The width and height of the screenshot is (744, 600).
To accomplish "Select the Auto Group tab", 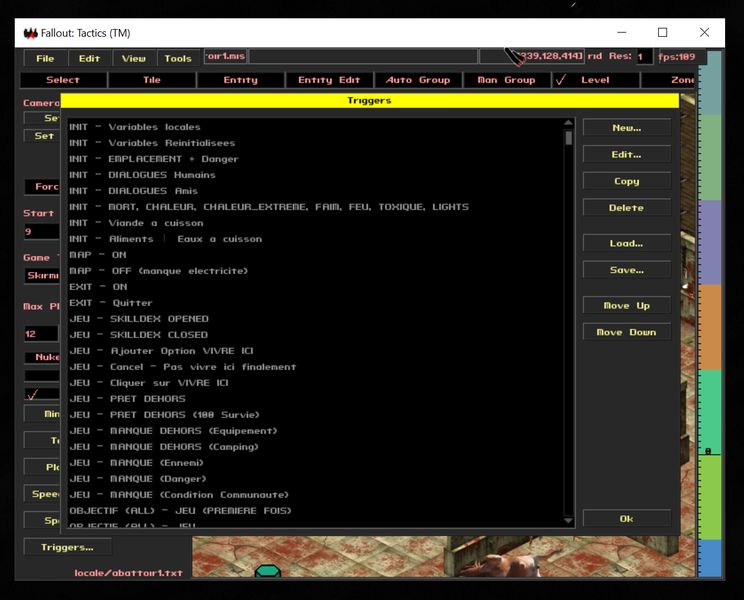I will (418, 80).
